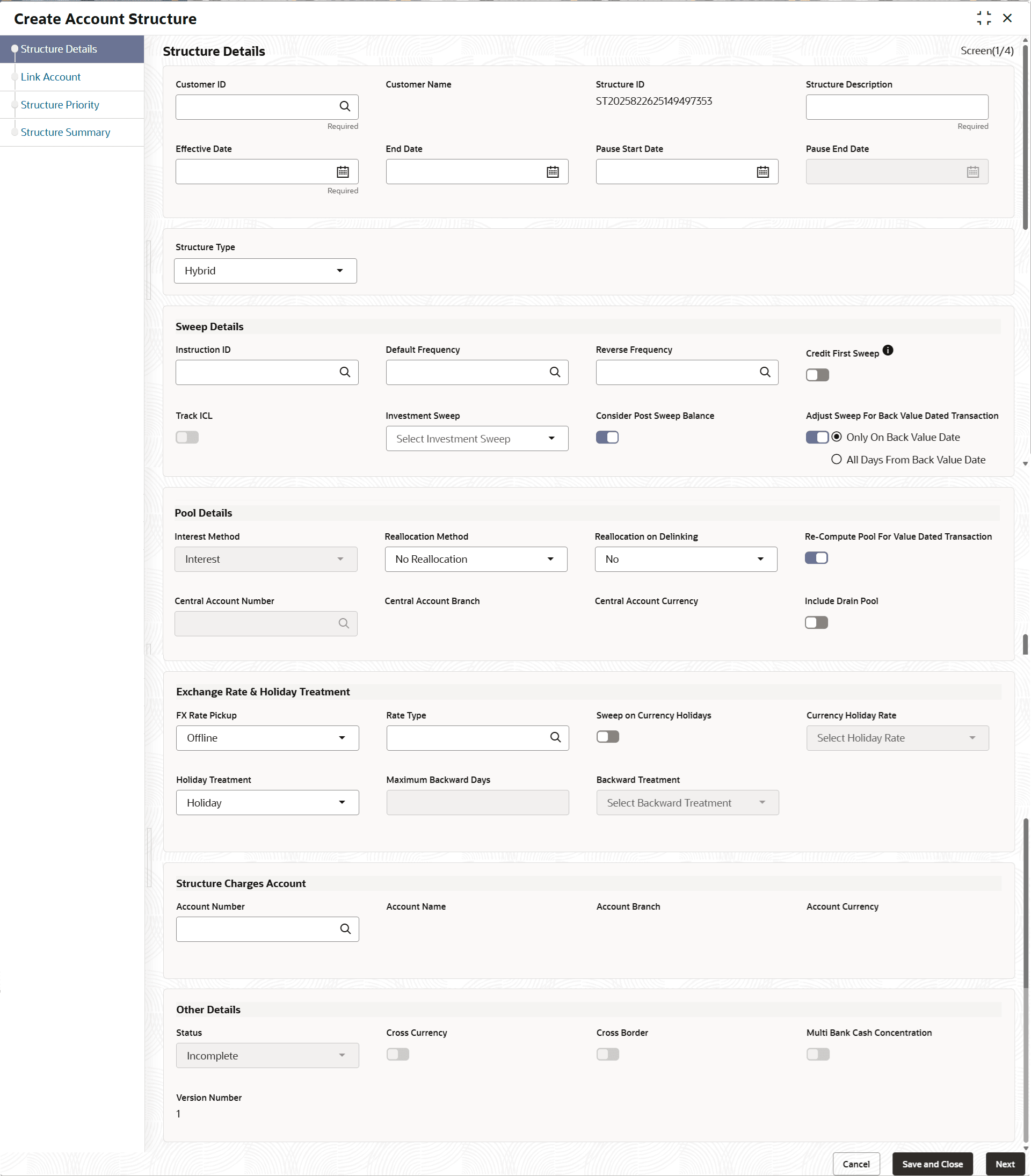Open the Structure Type dropdown
Image resolution: width=1031 pixels, height=1176 pixels.
point(265,271)
